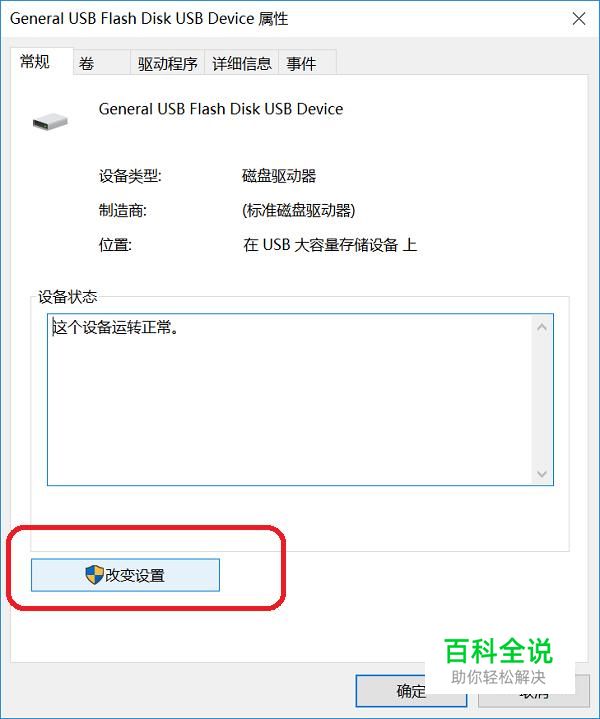Select the 详细信息 tab
The height and width of the screenshot is (719, 600).
242,63
